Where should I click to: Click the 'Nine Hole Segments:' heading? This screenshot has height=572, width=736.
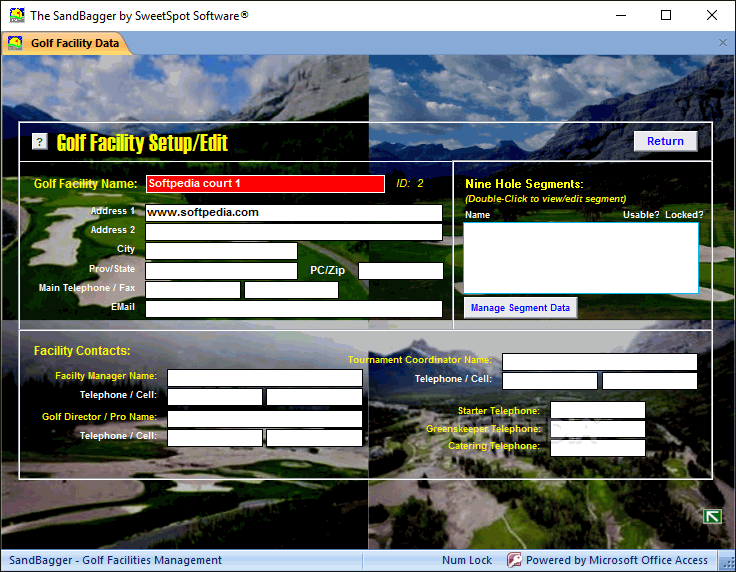[x=524, y=184]
